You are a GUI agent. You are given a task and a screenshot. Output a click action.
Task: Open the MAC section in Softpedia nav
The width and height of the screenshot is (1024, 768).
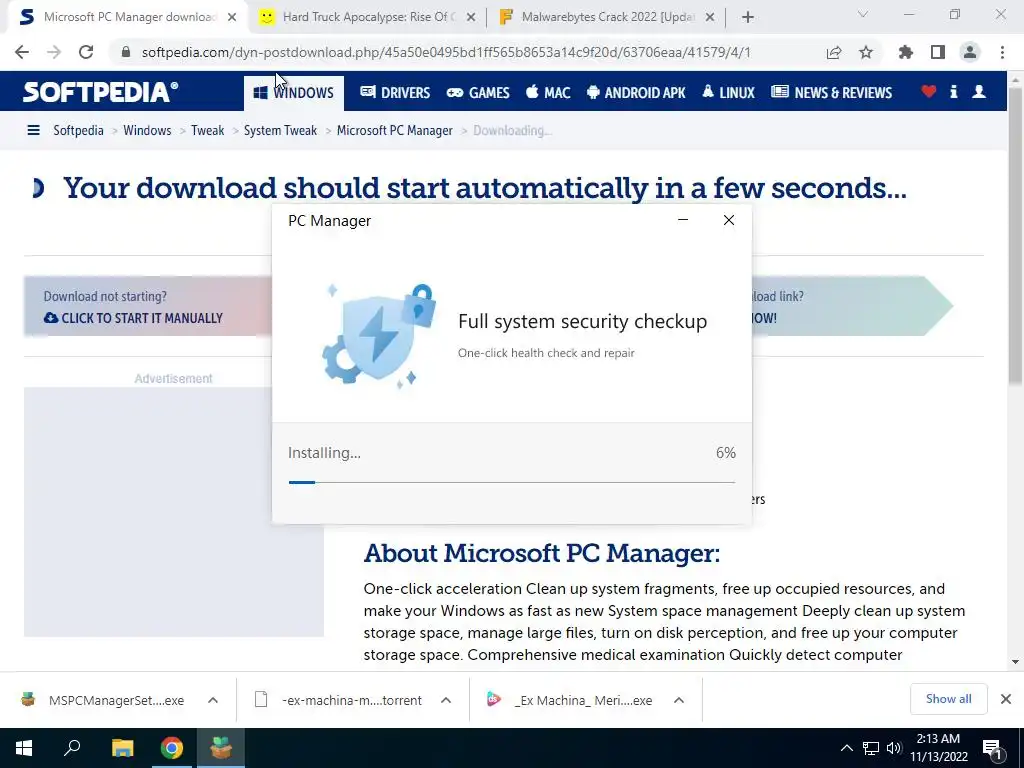tap(548, 93)
